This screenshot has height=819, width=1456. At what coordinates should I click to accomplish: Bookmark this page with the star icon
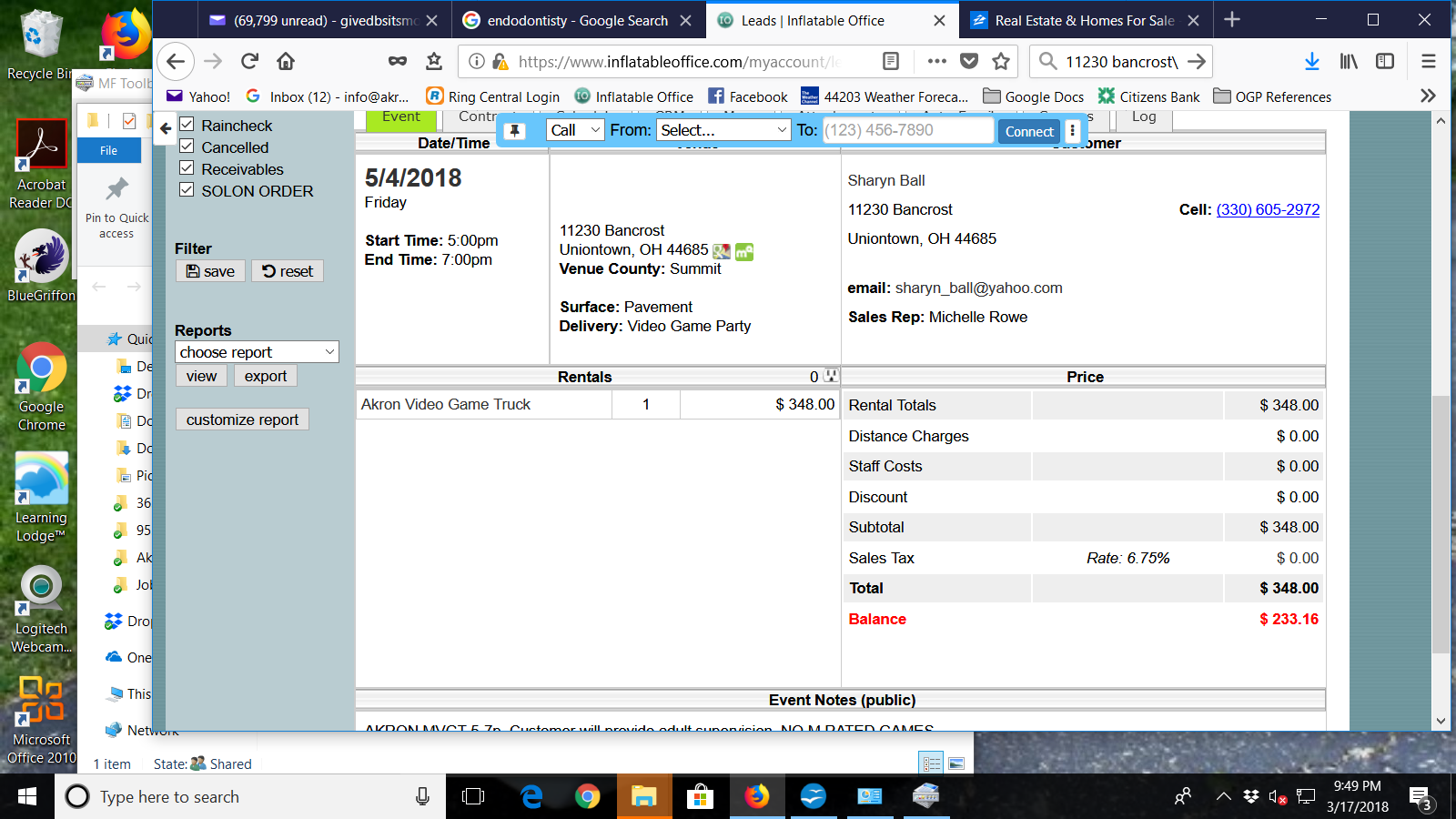(x=1001, y=61)
